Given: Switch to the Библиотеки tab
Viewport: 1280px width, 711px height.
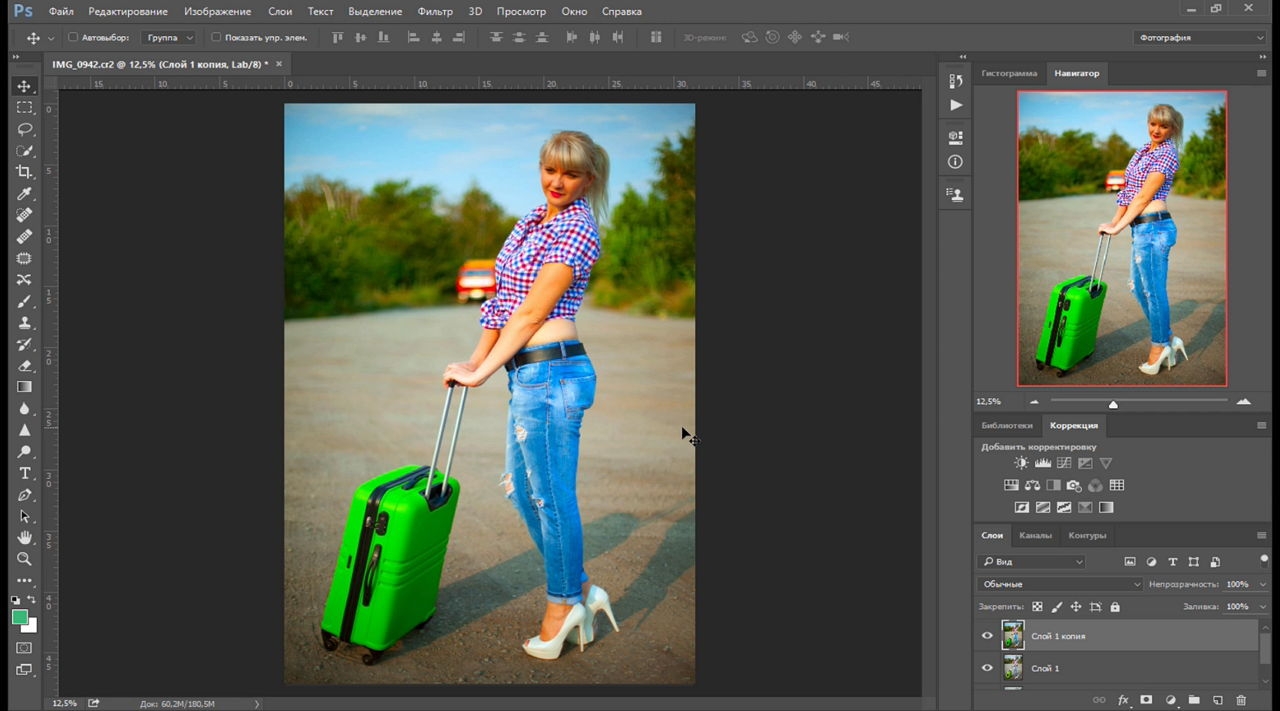Looking at the screenshot, I should pyautogui.click(x=1007, y=425).
